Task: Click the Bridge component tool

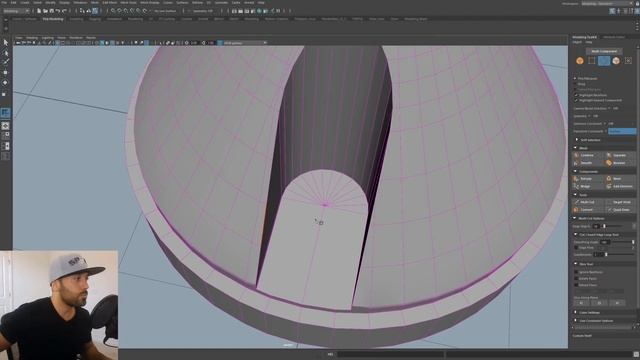Action: [588, 186]
